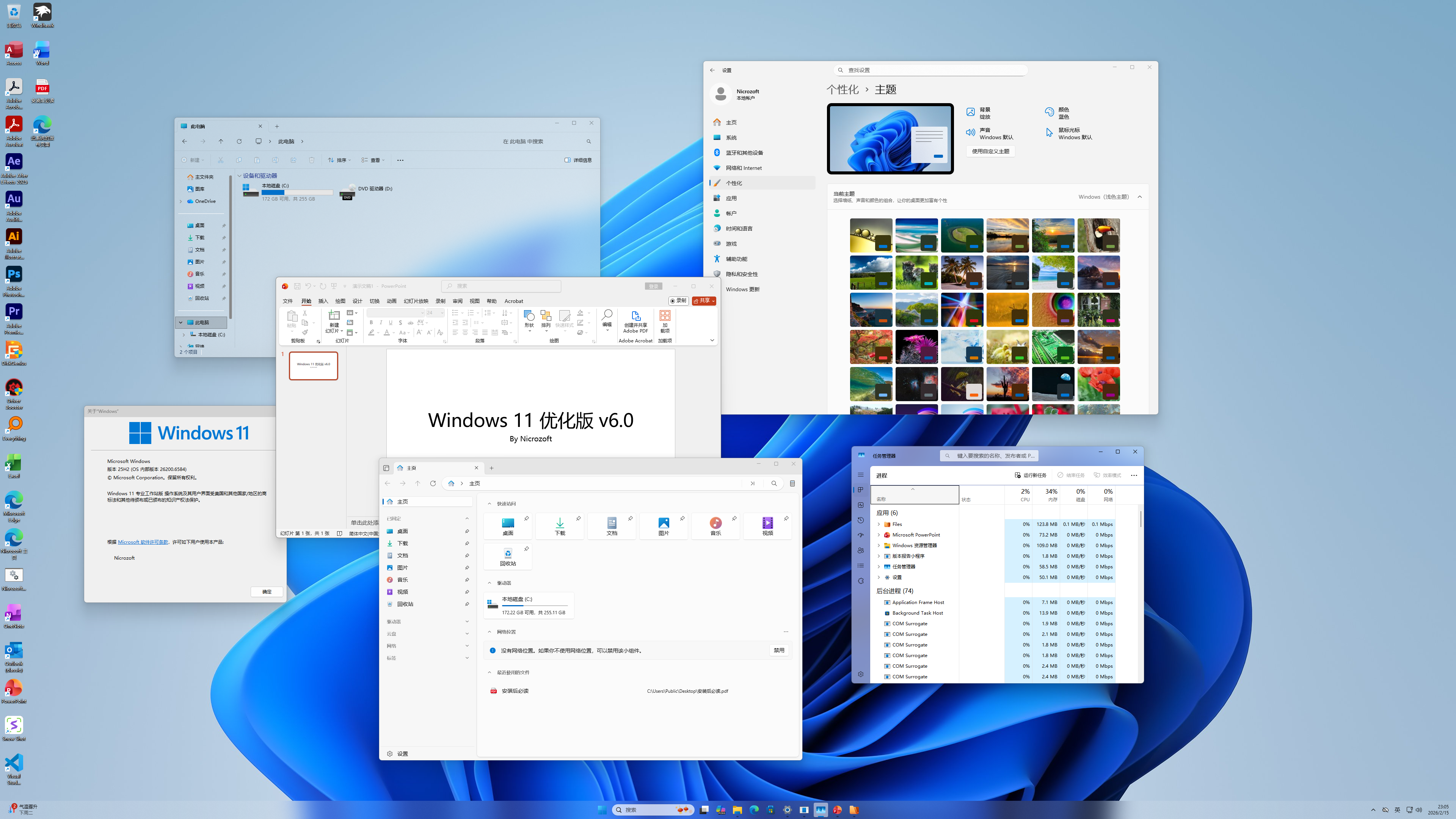Open the Users icon in Task Manager sidebar
The height and width of the screenshot is (819, 1456).
tap(860, 550)
